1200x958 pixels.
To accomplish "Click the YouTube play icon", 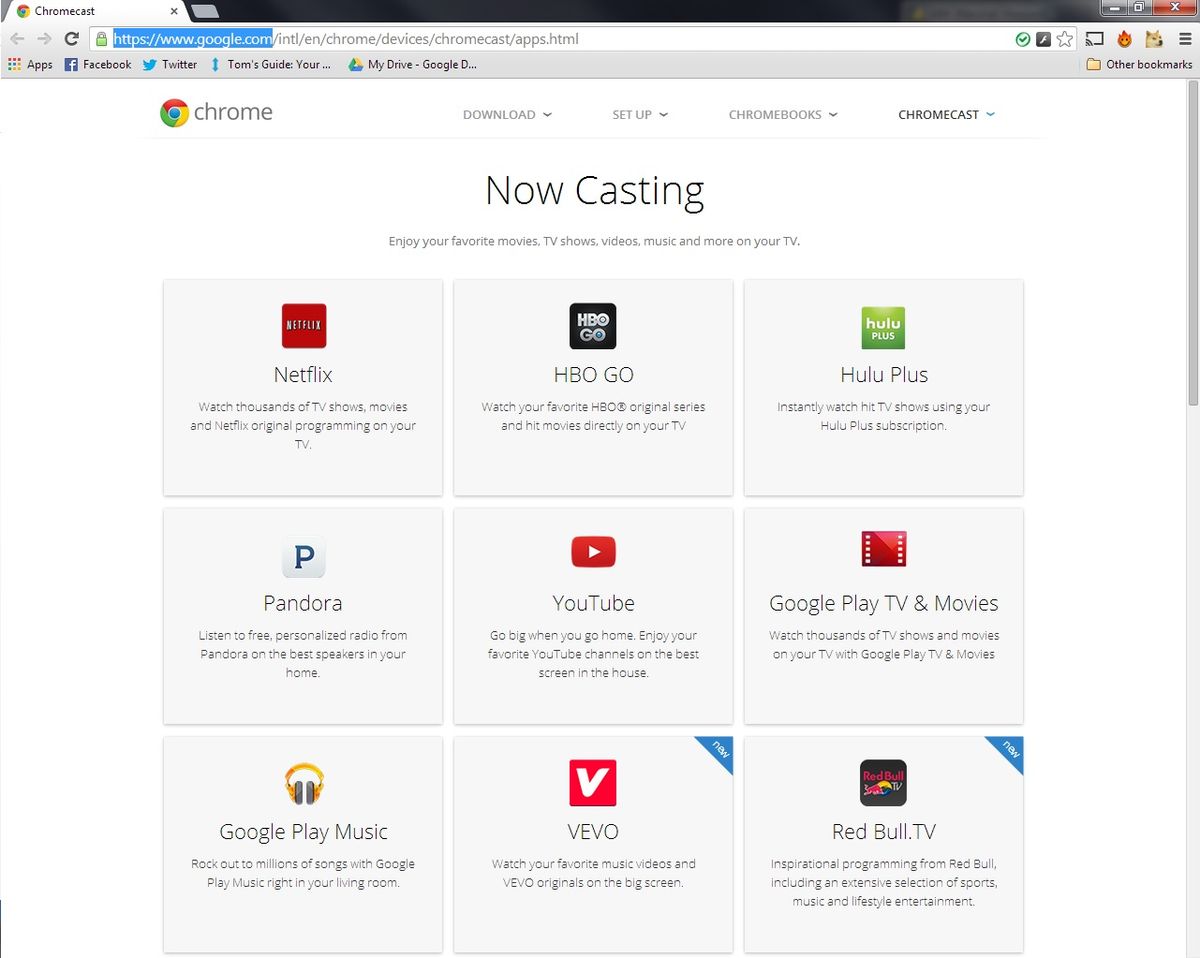I will point(593,551).
